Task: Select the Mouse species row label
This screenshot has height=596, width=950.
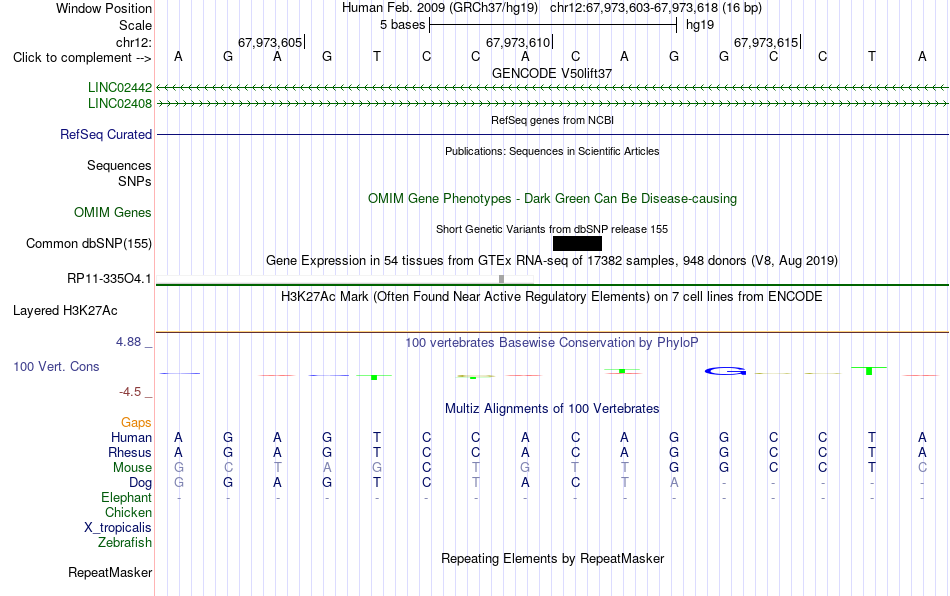Action: [x=132, y=468]
